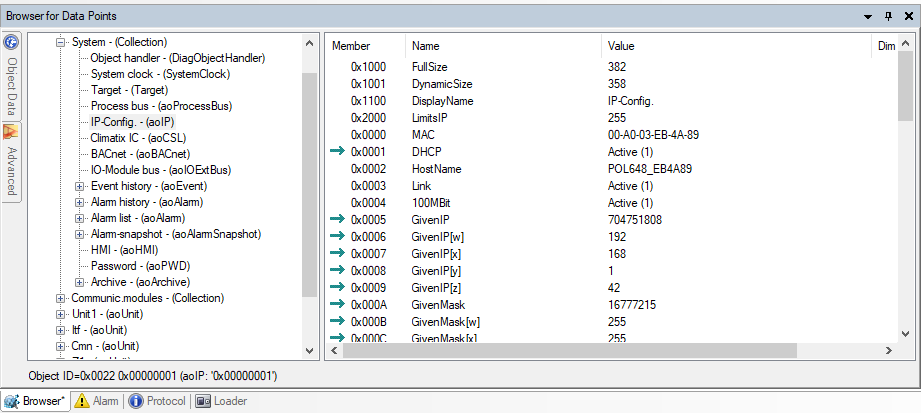This screenshot has width=921, height=413.
Task: Open the panel title bar dropdown arrow
Action: click(868, 16)
